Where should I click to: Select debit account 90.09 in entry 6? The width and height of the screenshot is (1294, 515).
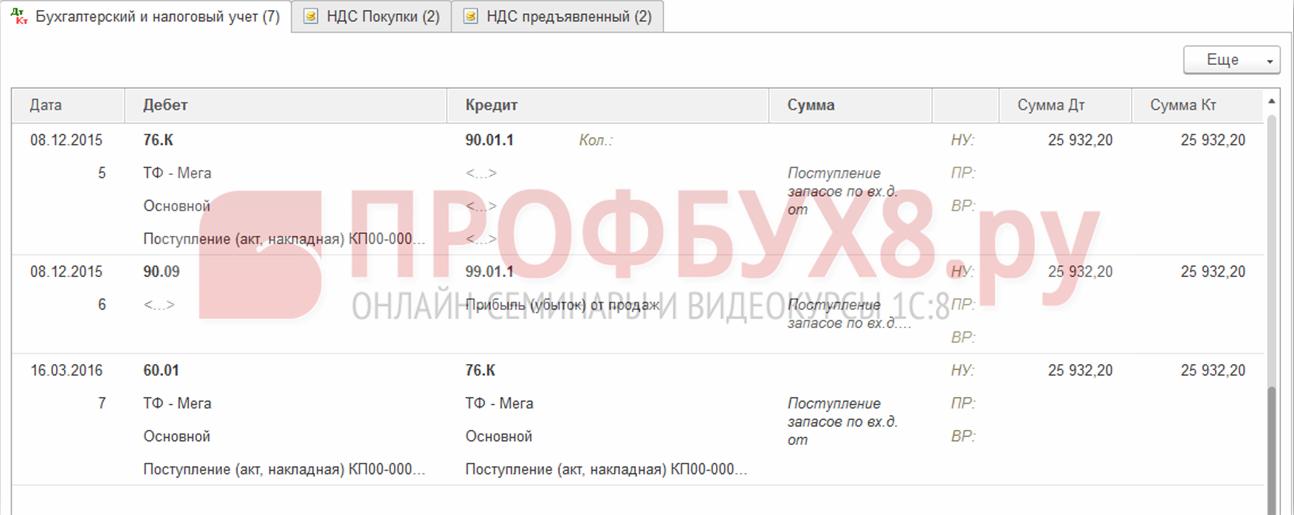click(x=161, y=271)
